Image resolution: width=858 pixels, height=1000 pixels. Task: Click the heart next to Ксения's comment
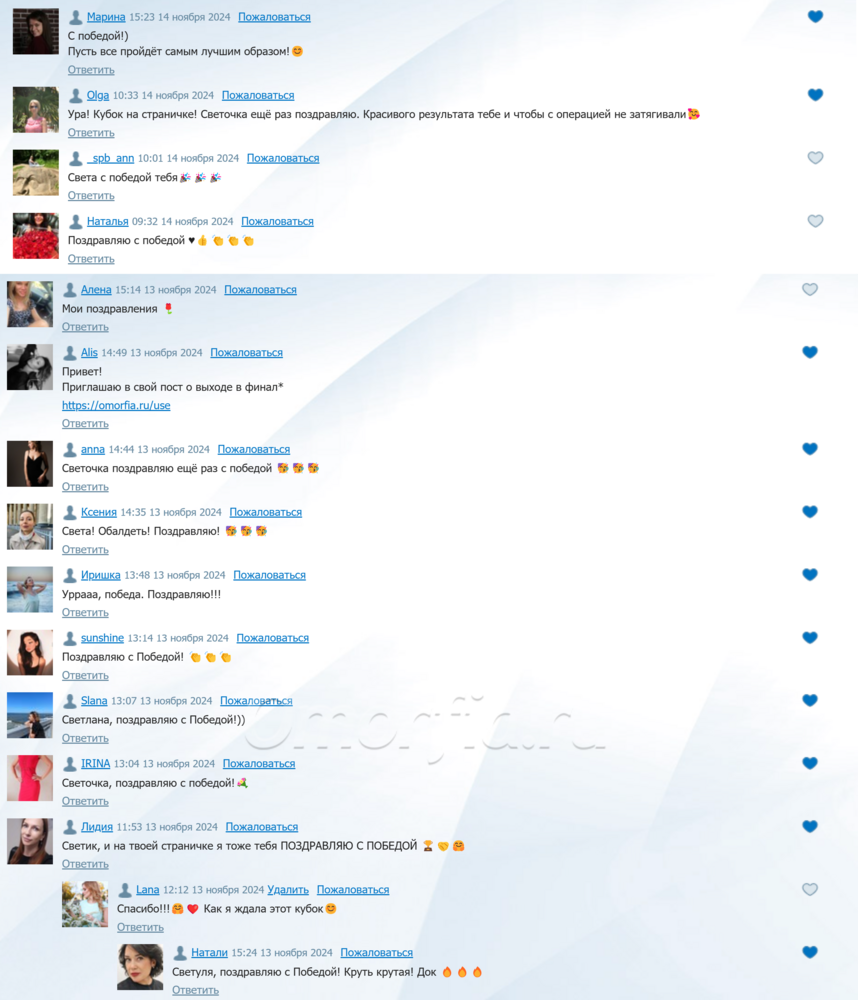coord(810,511)
